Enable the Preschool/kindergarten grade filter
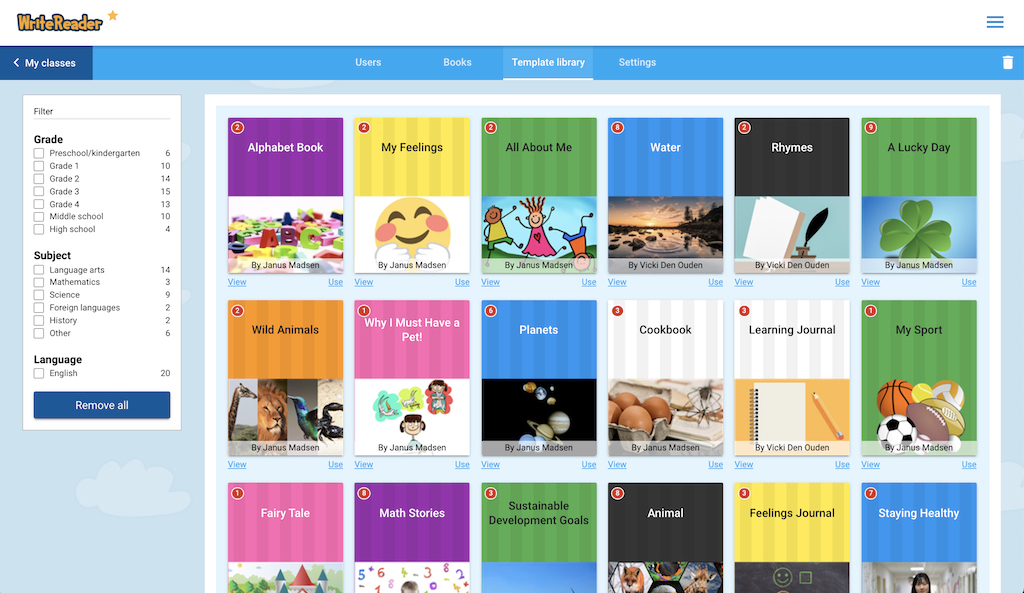This screenshot has width=1024, height=593. point(39,153)
